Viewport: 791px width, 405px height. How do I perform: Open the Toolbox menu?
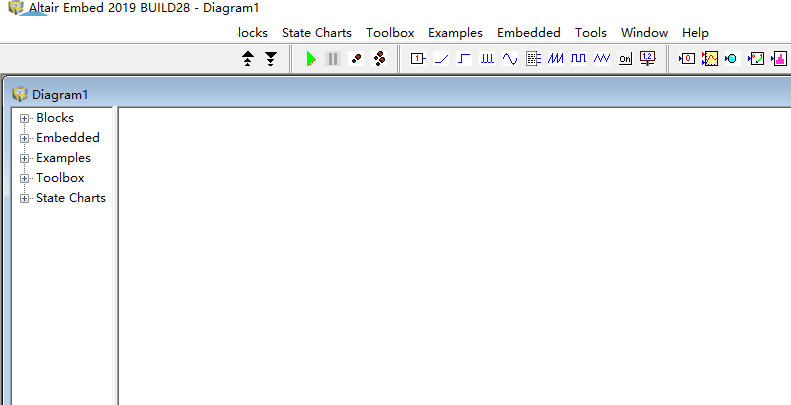(x=390, y=33)
